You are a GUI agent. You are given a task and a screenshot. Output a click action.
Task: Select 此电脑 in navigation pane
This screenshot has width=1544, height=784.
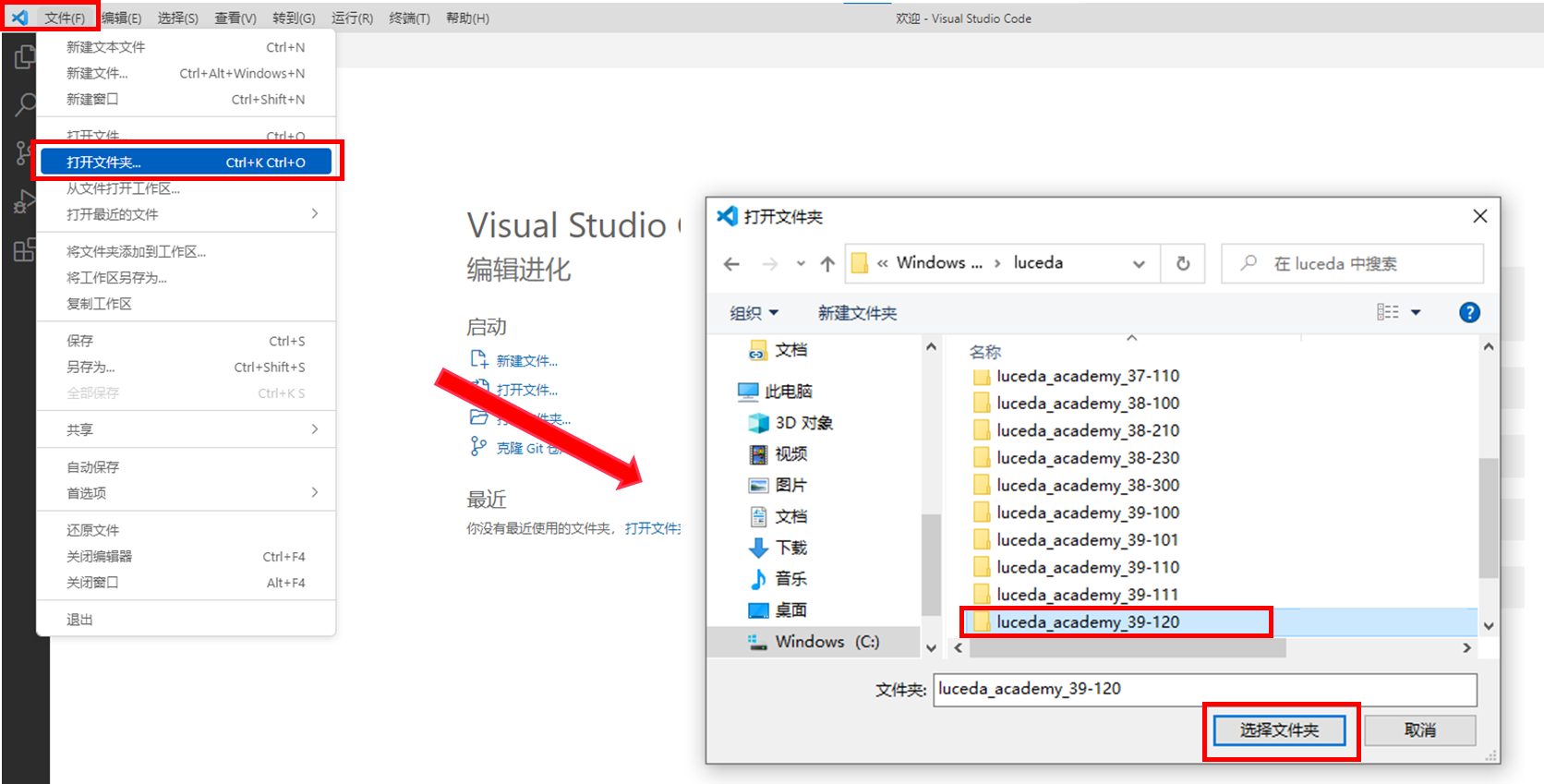pos(776,392)
